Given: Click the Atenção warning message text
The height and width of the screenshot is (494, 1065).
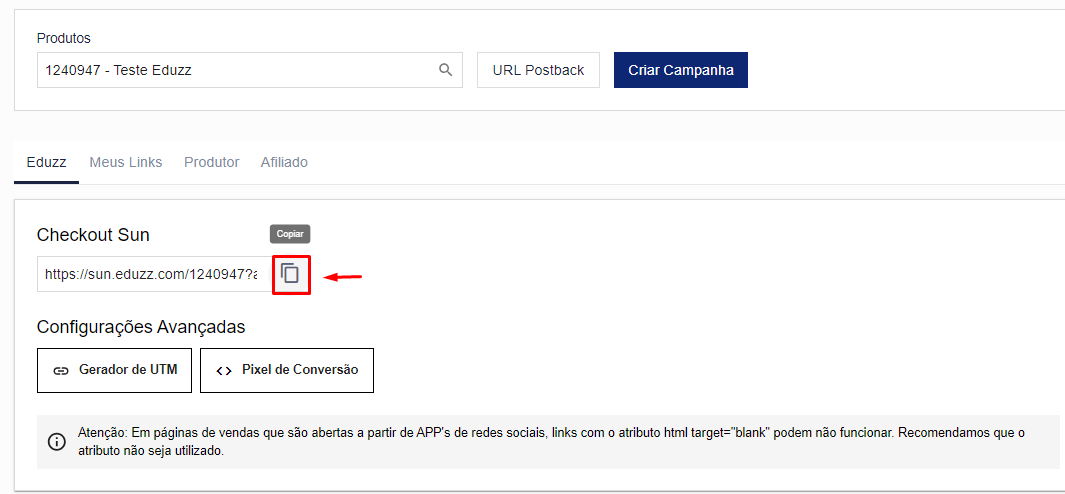Looking at the screenshot, I should coord(550,442).
